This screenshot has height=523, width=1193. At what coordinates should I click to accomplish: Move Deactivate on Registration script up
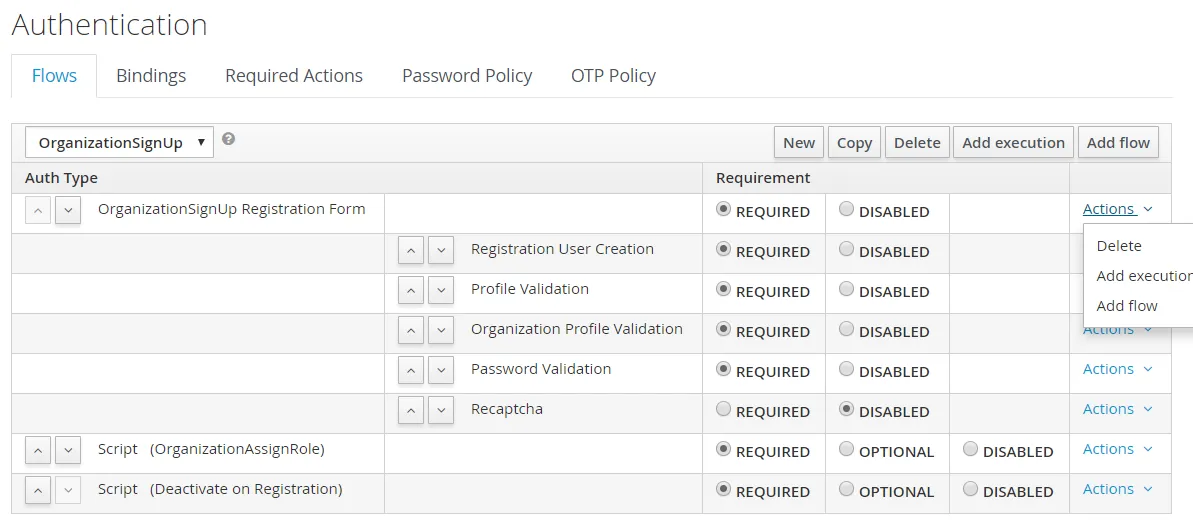coord(37,490)
